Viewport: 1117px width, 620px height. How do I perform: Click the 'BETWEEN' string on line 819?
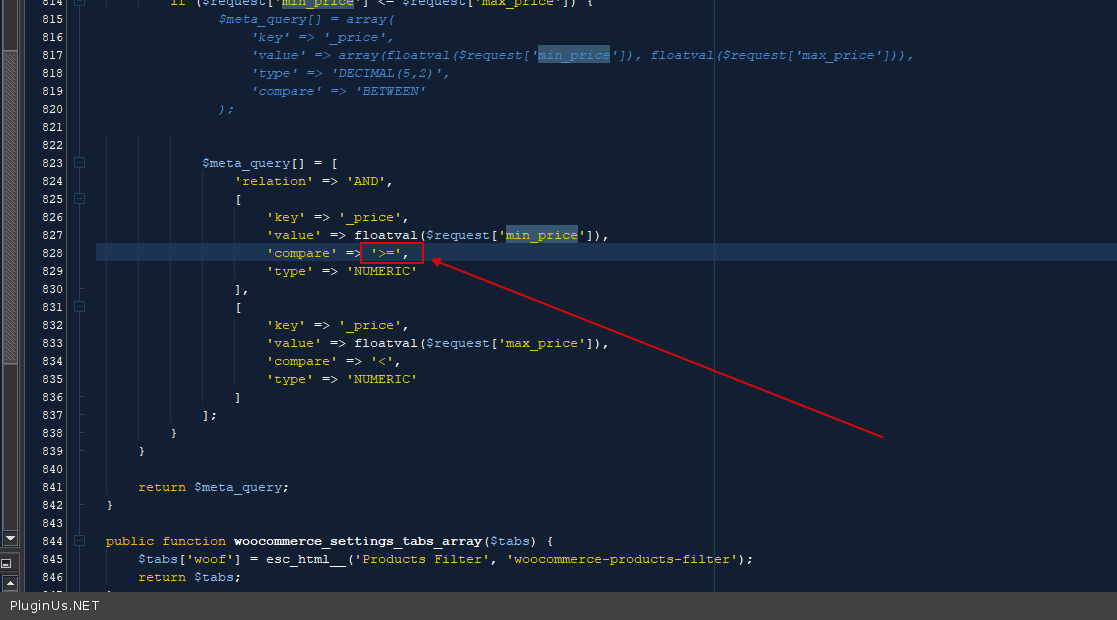tap(391, 91)
